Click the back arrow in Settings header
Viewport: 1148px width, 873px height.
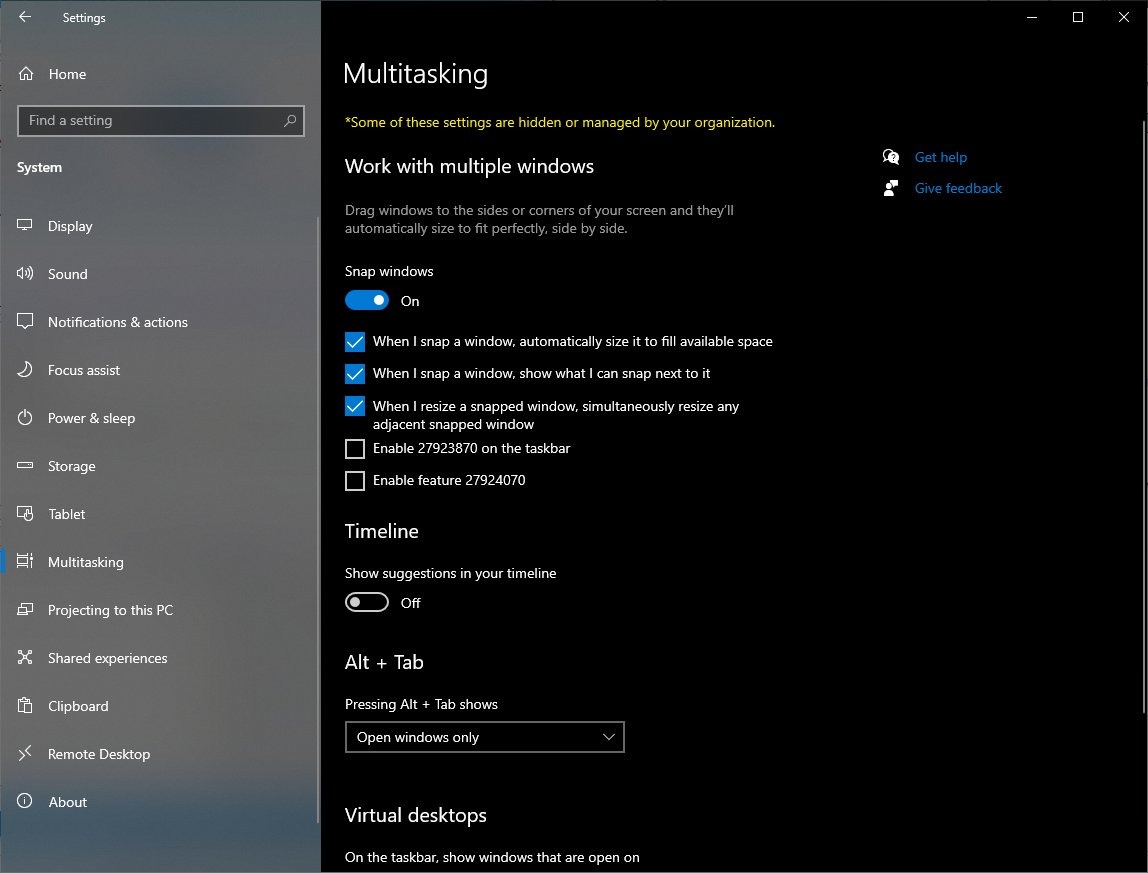coord(25,17)
